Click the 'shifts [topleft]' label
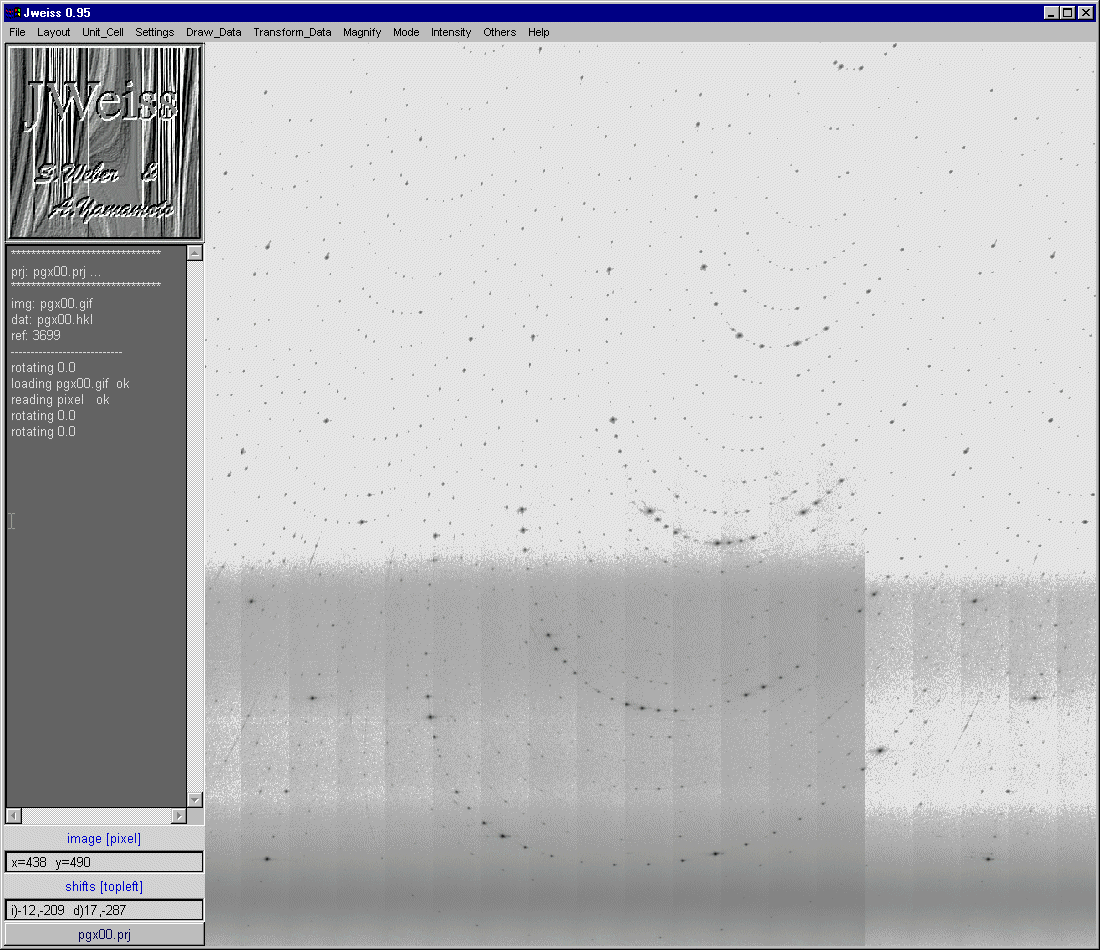 (104, 886)
